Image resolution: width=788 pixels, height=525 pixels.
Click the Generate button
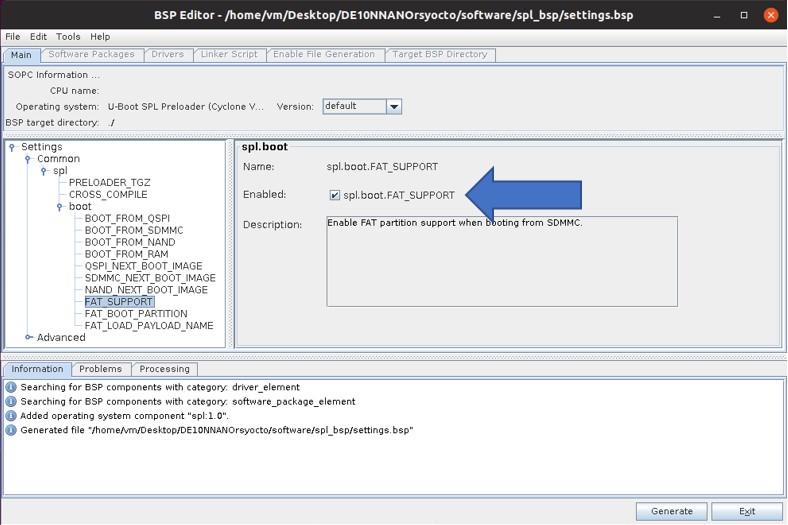(671, 511)
